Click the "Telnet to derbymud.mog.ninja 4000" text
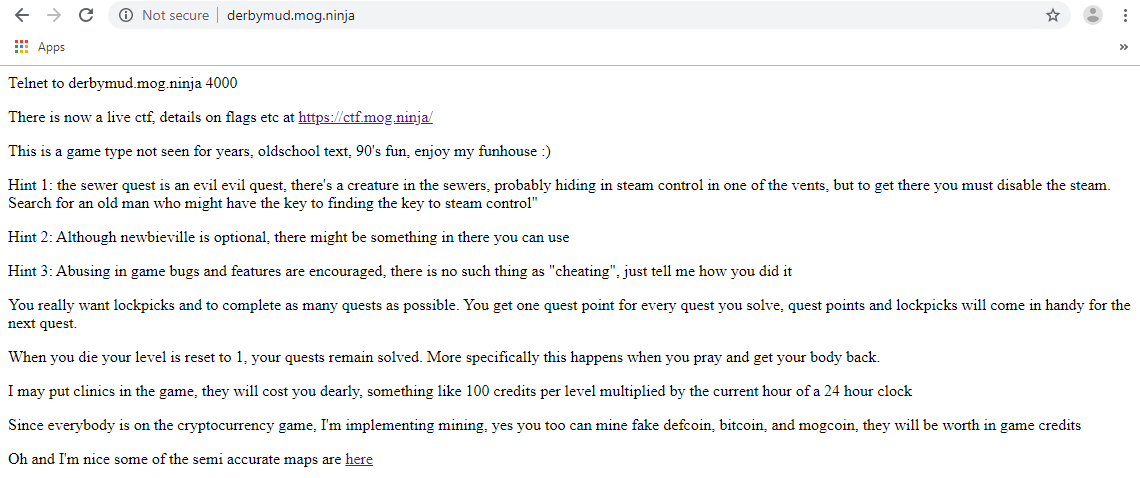This screenshot has height=478, width=1140. point(123,83)
